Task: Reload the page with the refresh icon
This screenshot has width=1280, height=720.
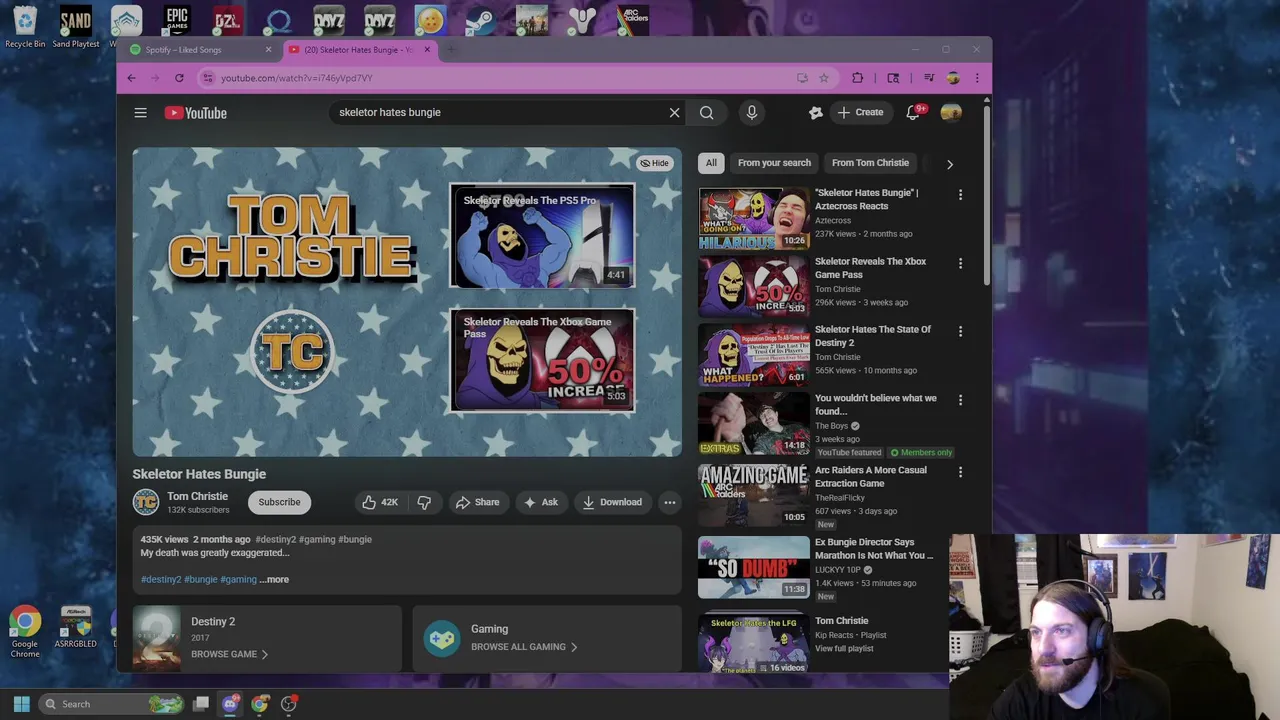Action: click(179, 78)
